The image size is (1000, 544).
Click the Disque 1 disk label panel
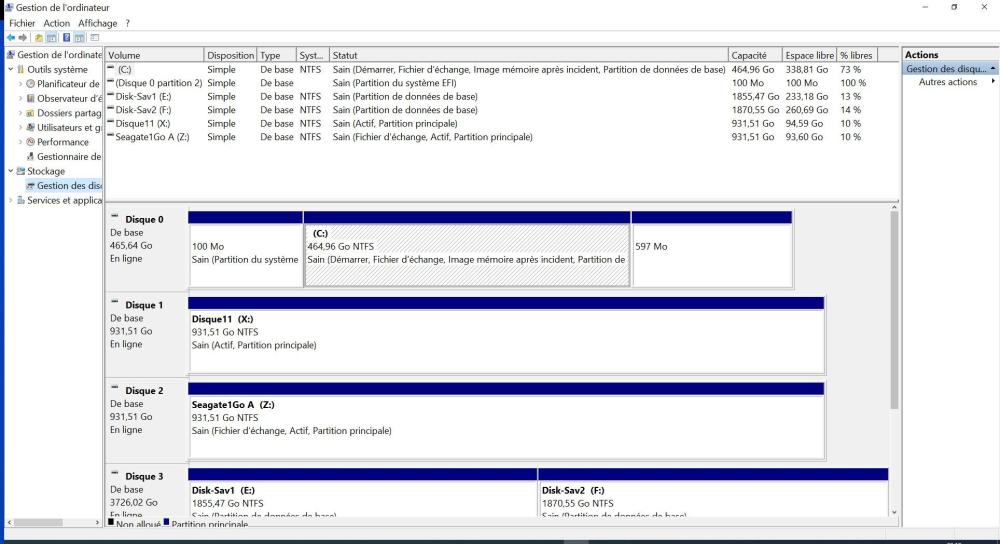coord(147,335)
